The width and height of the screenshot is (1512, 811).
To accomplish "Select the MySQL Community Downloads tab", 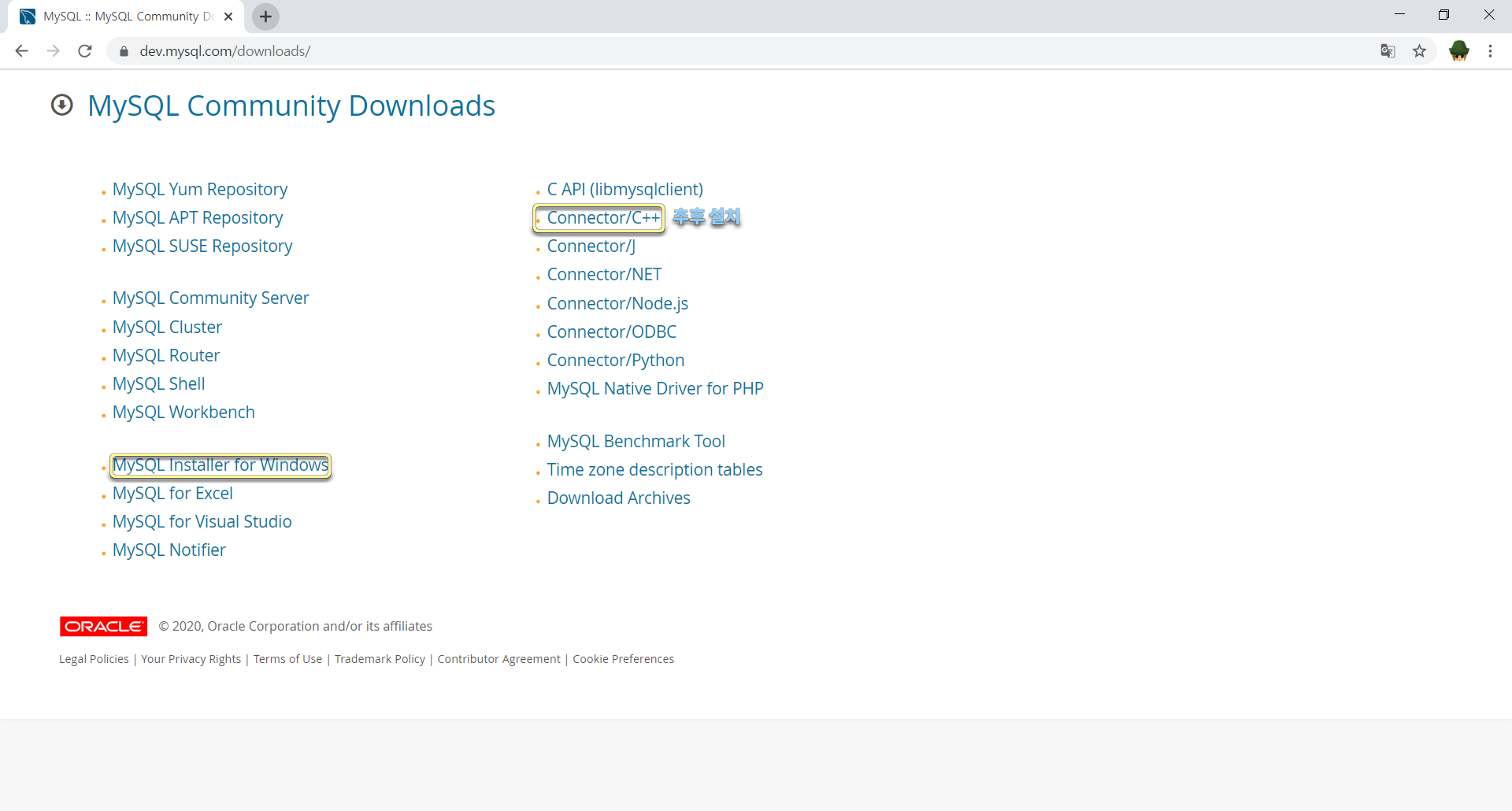I will 126,17.
